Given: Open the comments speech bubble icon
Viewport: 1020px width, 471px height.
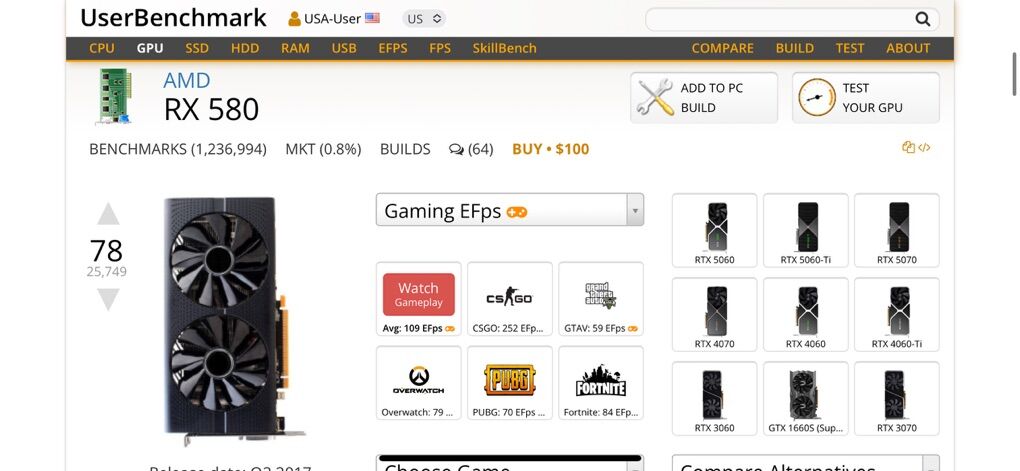Looking at the screenshot, I should 456,150.
